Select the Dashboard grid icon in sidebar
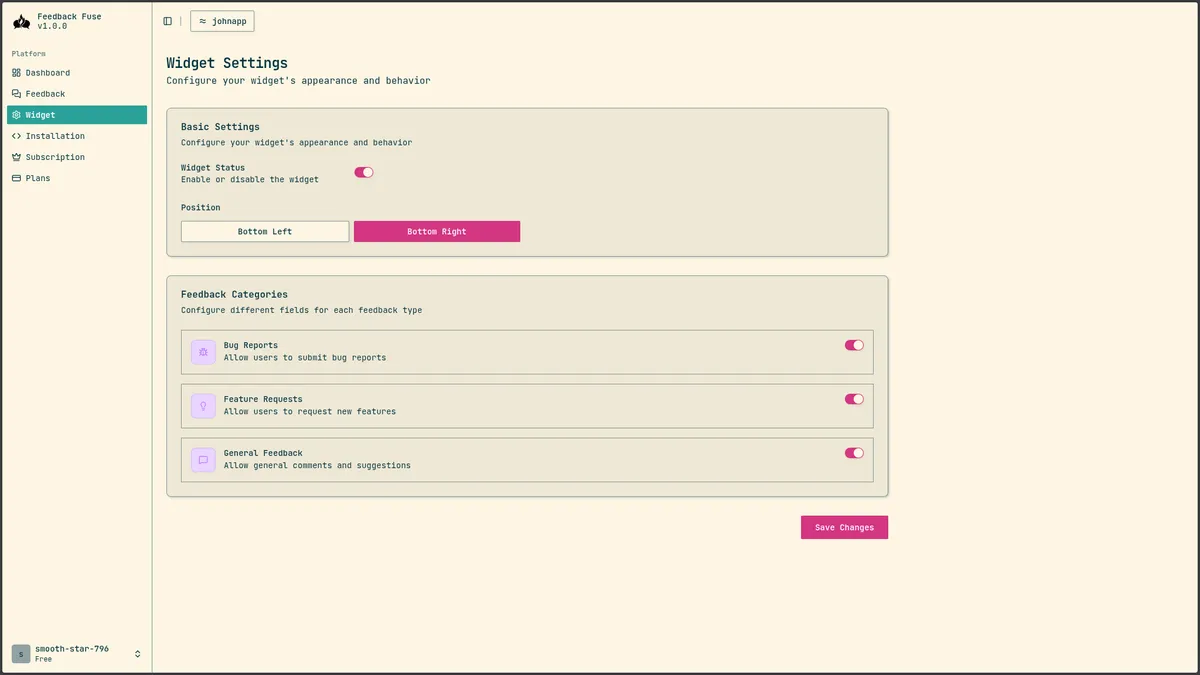The width and height of the screenshot is (1200, 675). (16, 72)
